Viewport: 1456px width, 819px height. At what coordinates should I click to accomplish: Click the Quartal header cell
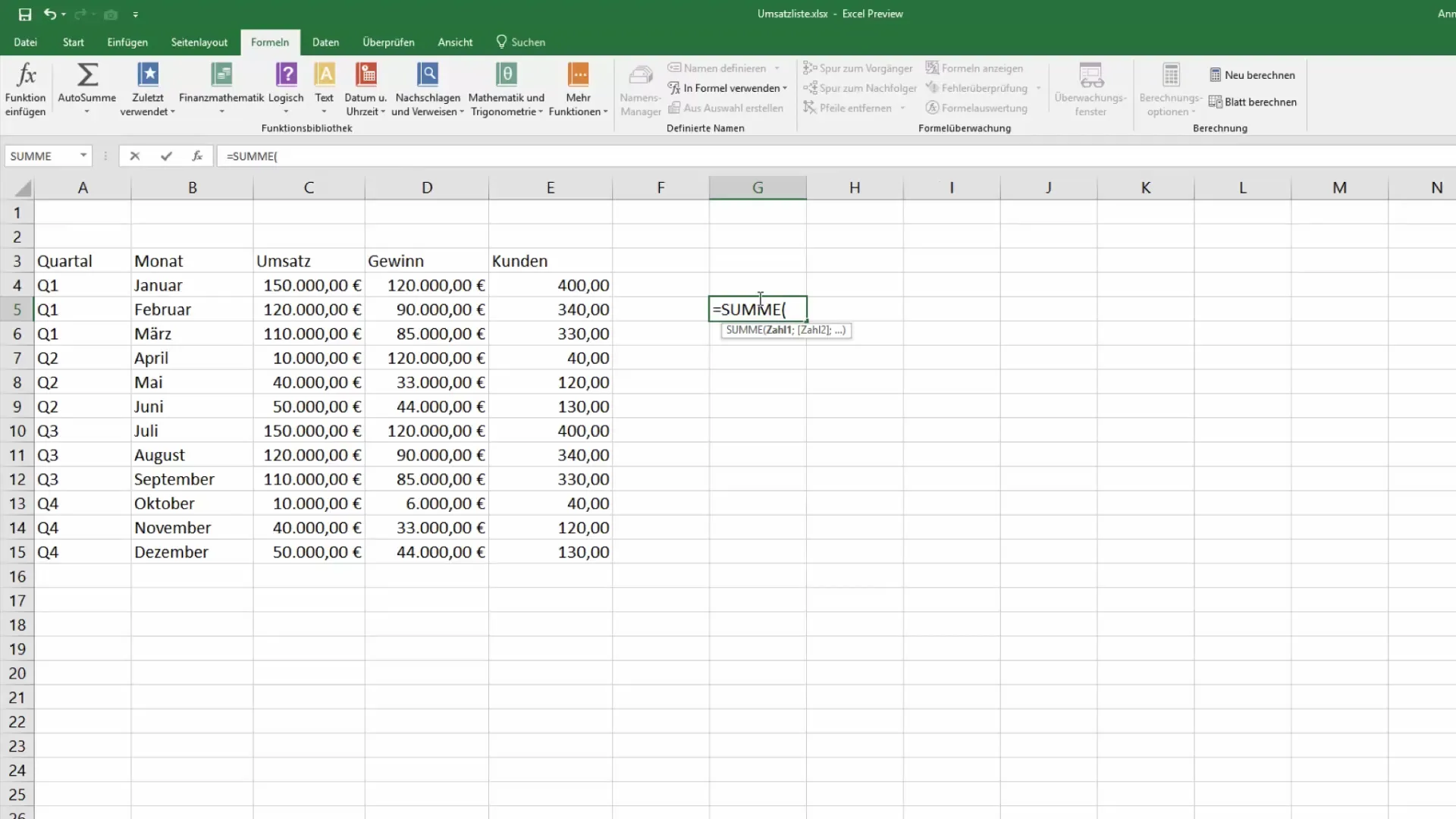click(x=83, y=261)
